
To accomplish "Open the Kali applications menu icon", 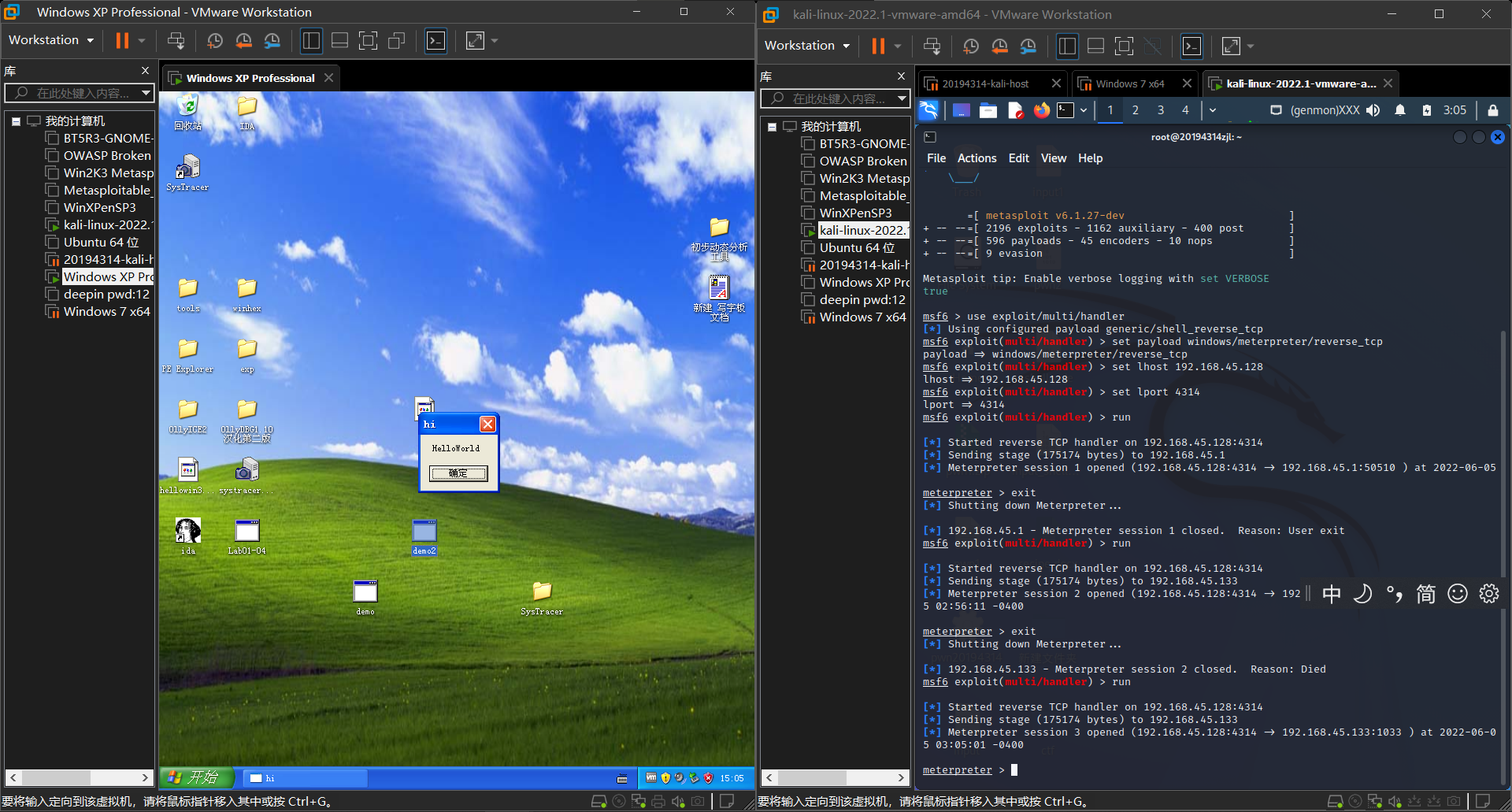I will 929,110.
